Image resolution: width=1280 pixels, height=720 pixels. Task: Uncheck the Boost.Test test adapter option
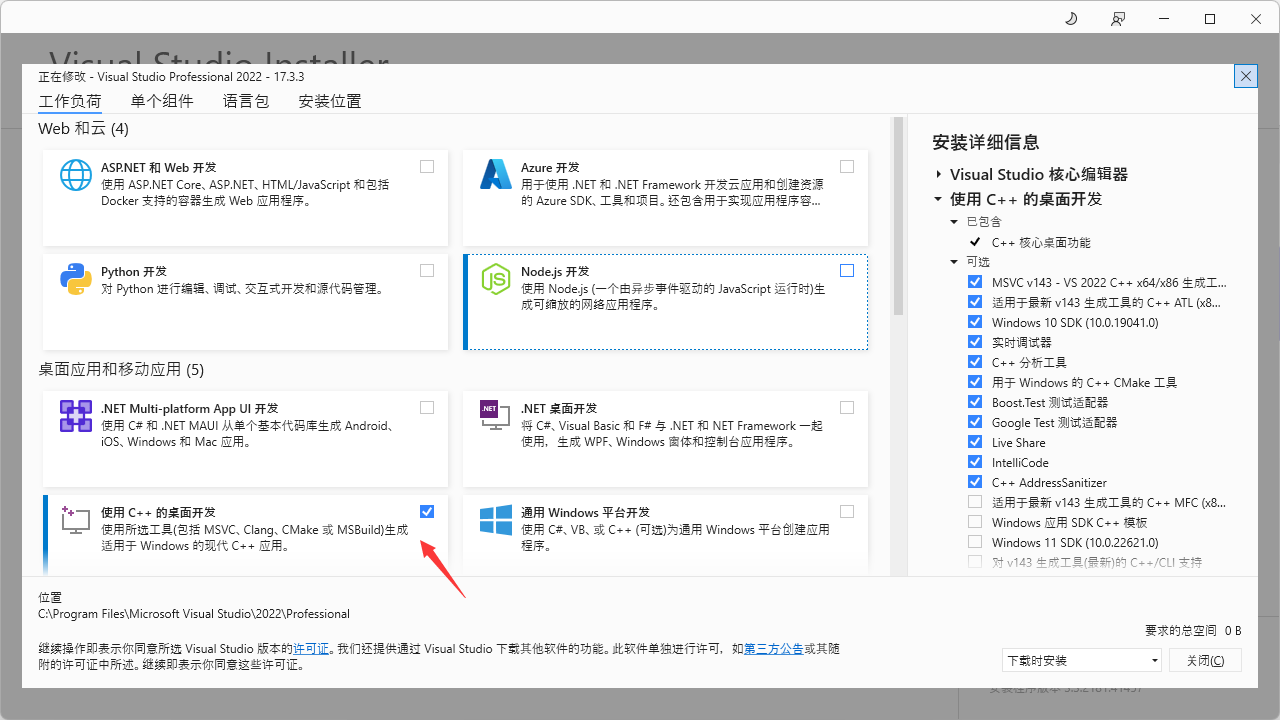975,402
